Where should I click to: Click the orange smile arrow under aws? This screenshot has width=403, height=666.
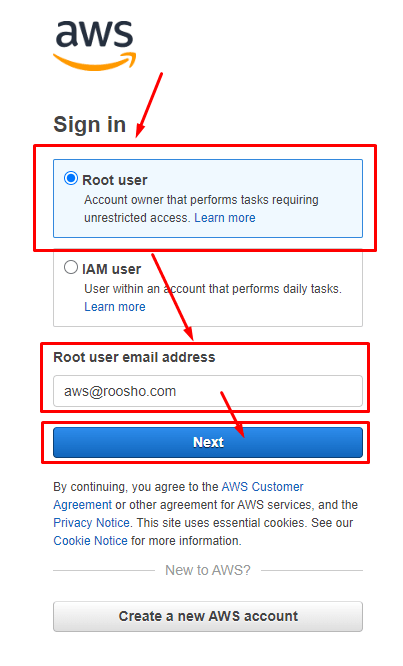pyautogui.click(x=94, y=62)
